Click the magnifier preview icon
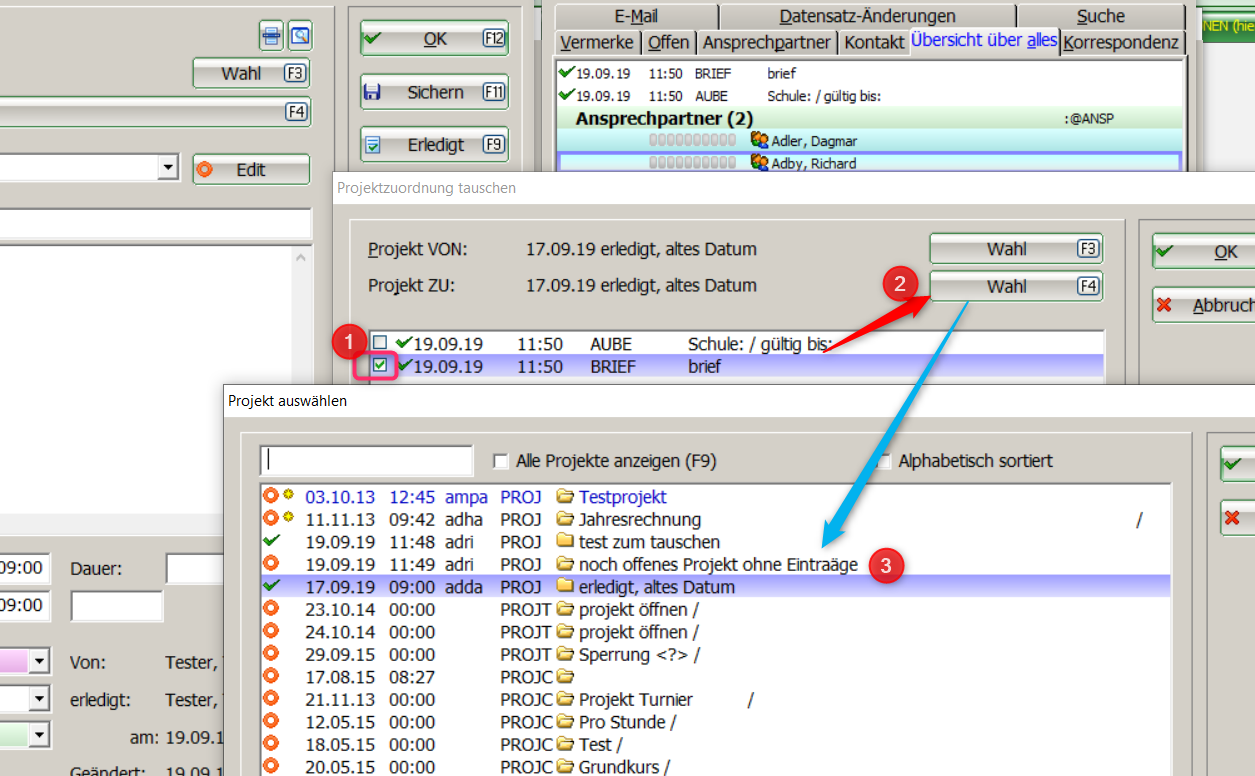The height and width of the screenshot is (776, 1255). 300,37
